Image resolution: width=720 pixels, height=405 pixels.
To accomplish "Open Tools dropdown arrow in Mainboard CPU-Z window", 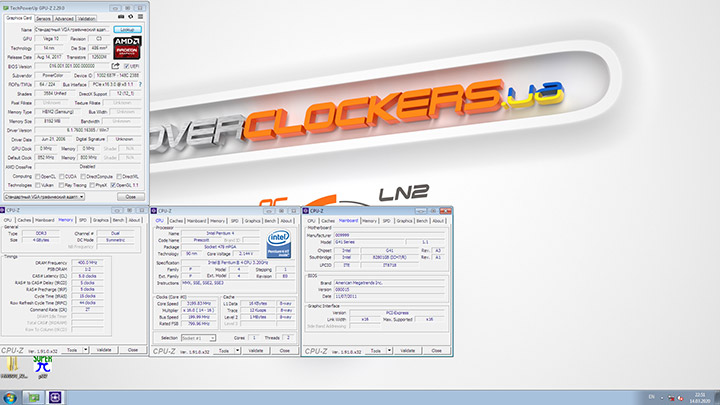I will [389, 351].
